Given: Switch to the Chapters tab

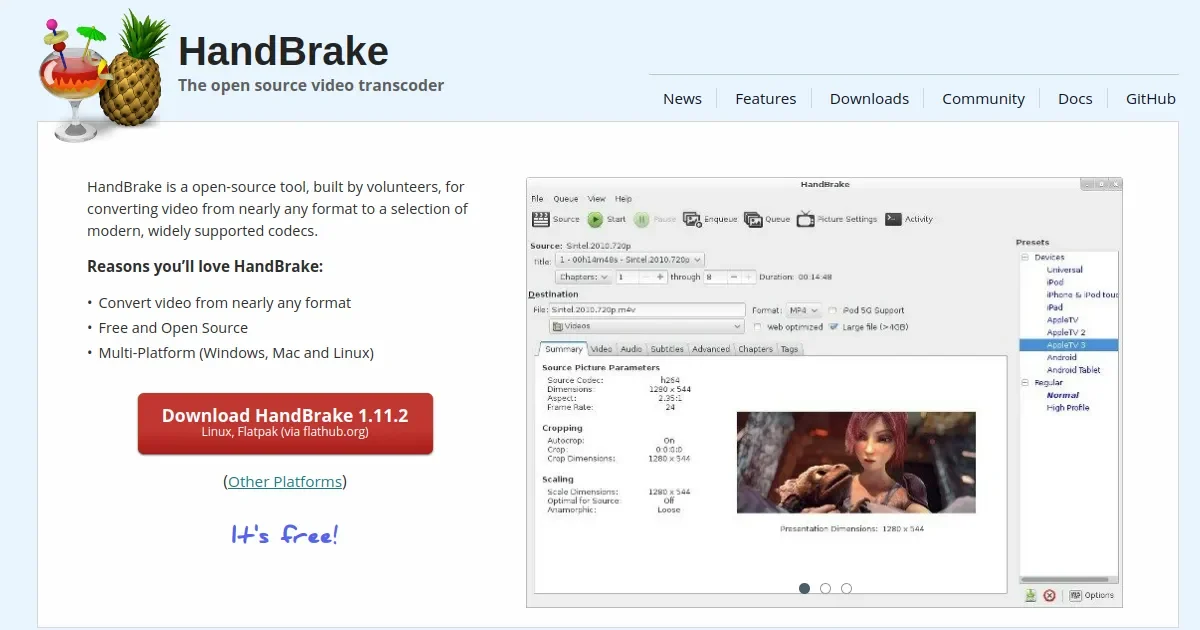Looking at the screenshot, I should [756, 349].
